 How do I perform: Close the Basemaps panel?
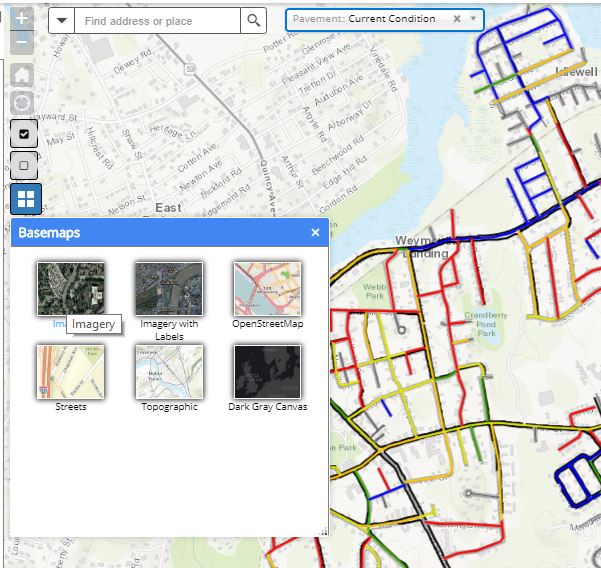pyautogui.click(x=315, y=232)
